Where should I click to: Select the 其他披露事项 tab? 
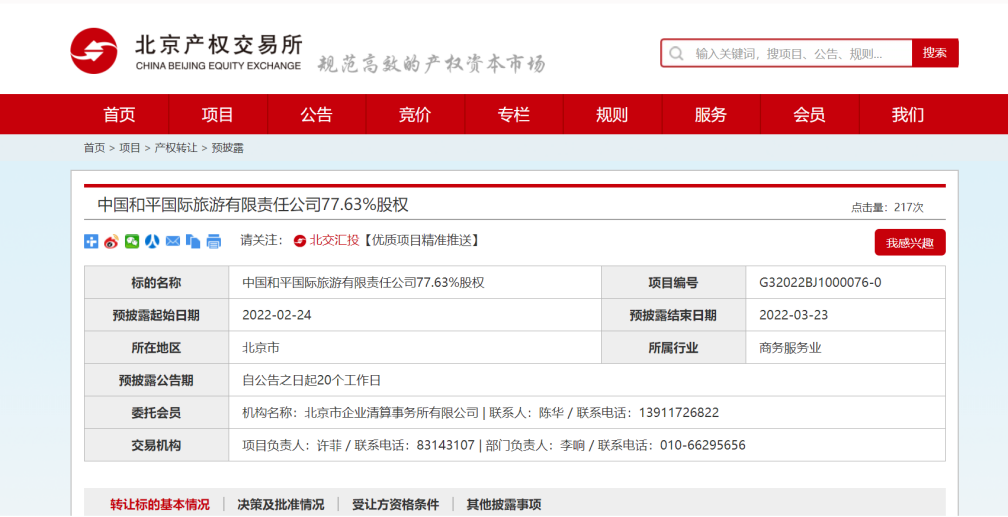tap(504, 505)
